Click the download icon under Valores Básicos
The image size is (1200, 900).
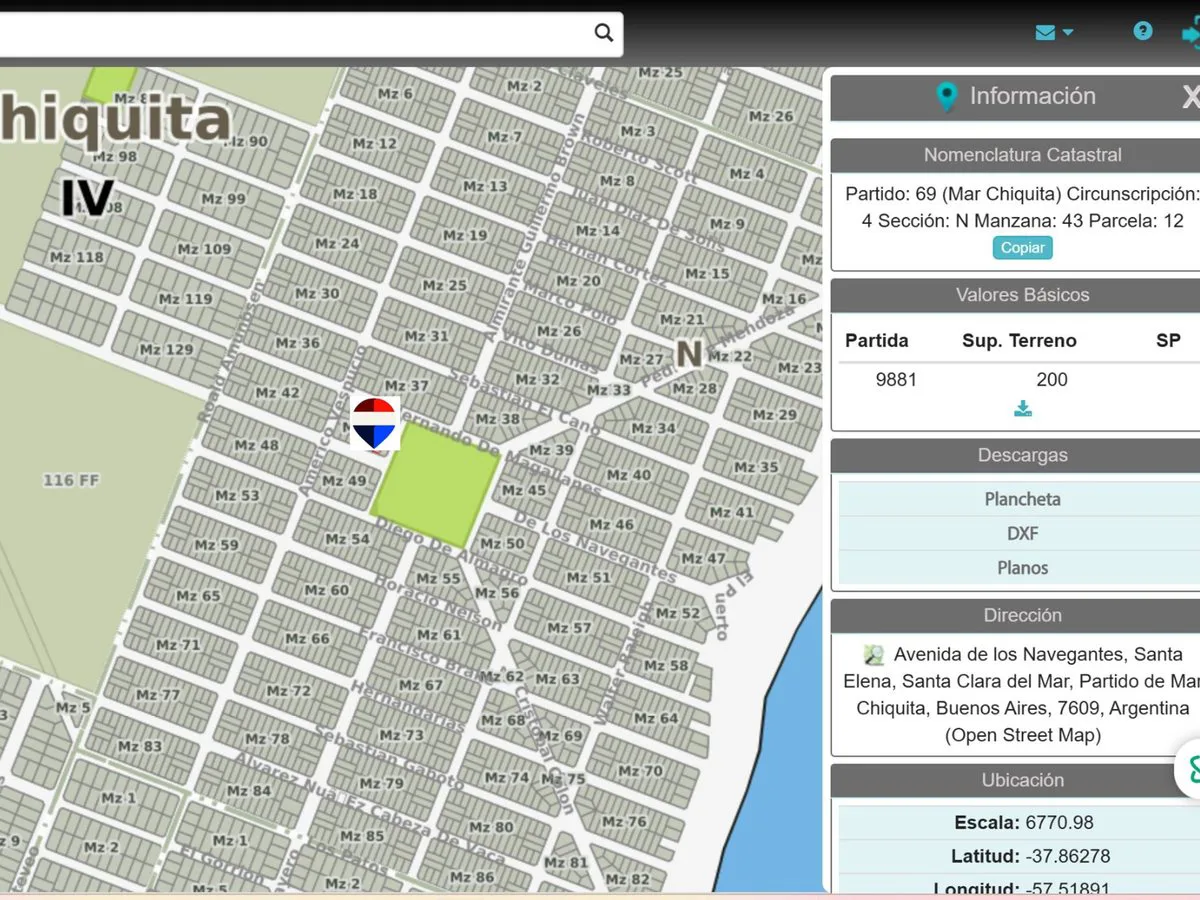(1023, 408)
